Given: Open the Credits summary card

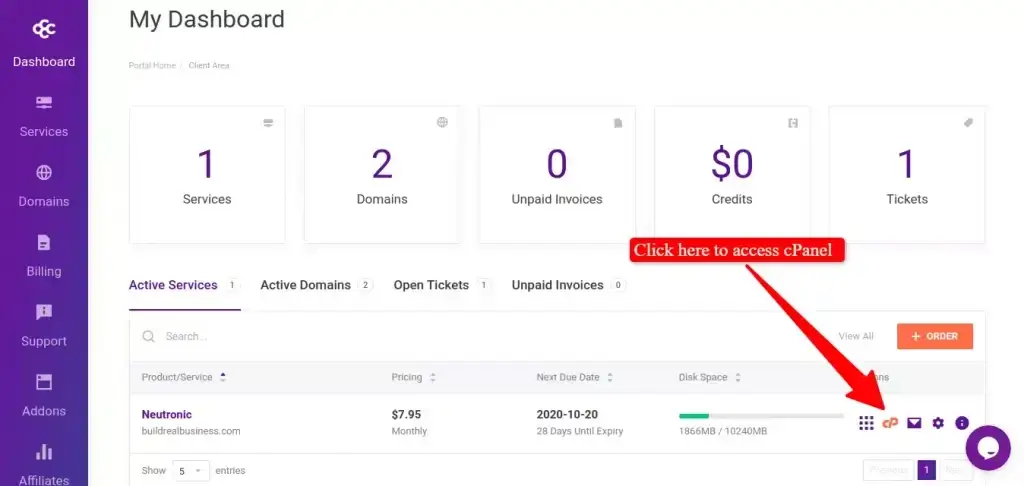Looking at the screenshot, I should pyautogui.click(x=731, y=175).
